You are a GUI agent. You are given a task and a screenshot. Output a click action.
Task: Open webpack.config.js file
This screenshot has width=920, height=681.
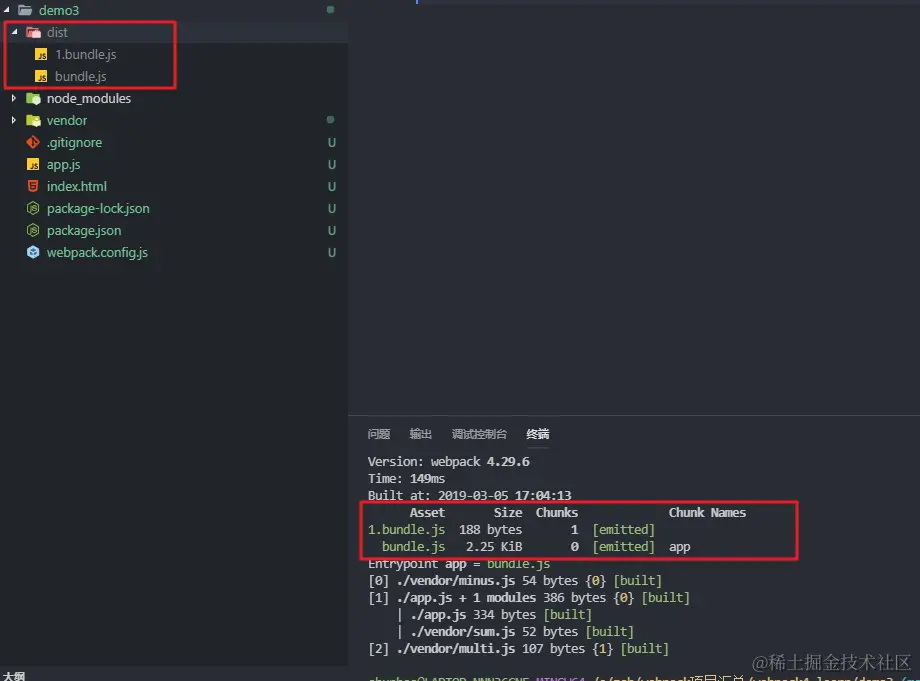97,253
